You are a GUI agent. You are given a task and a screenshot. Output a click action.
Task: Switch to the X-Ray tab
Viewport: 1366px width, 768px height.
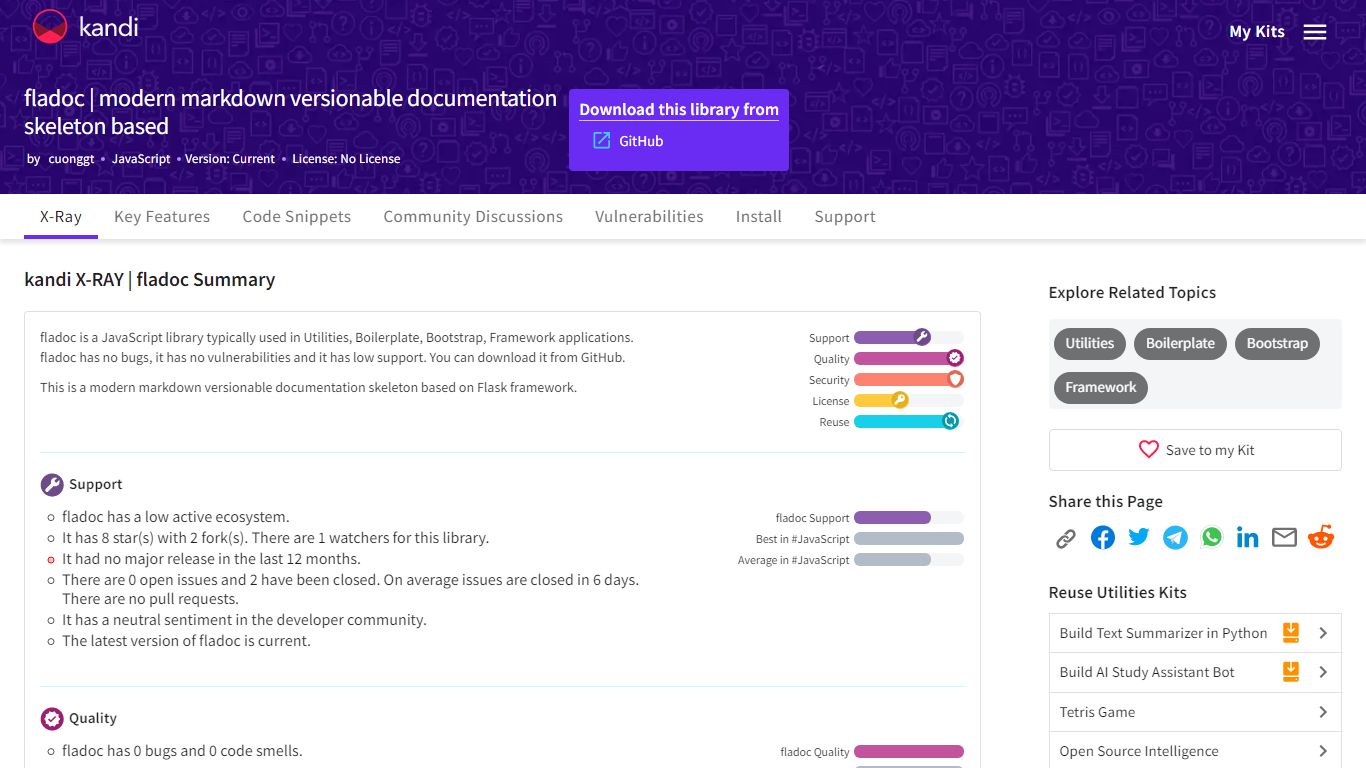[x=61, y=217]
